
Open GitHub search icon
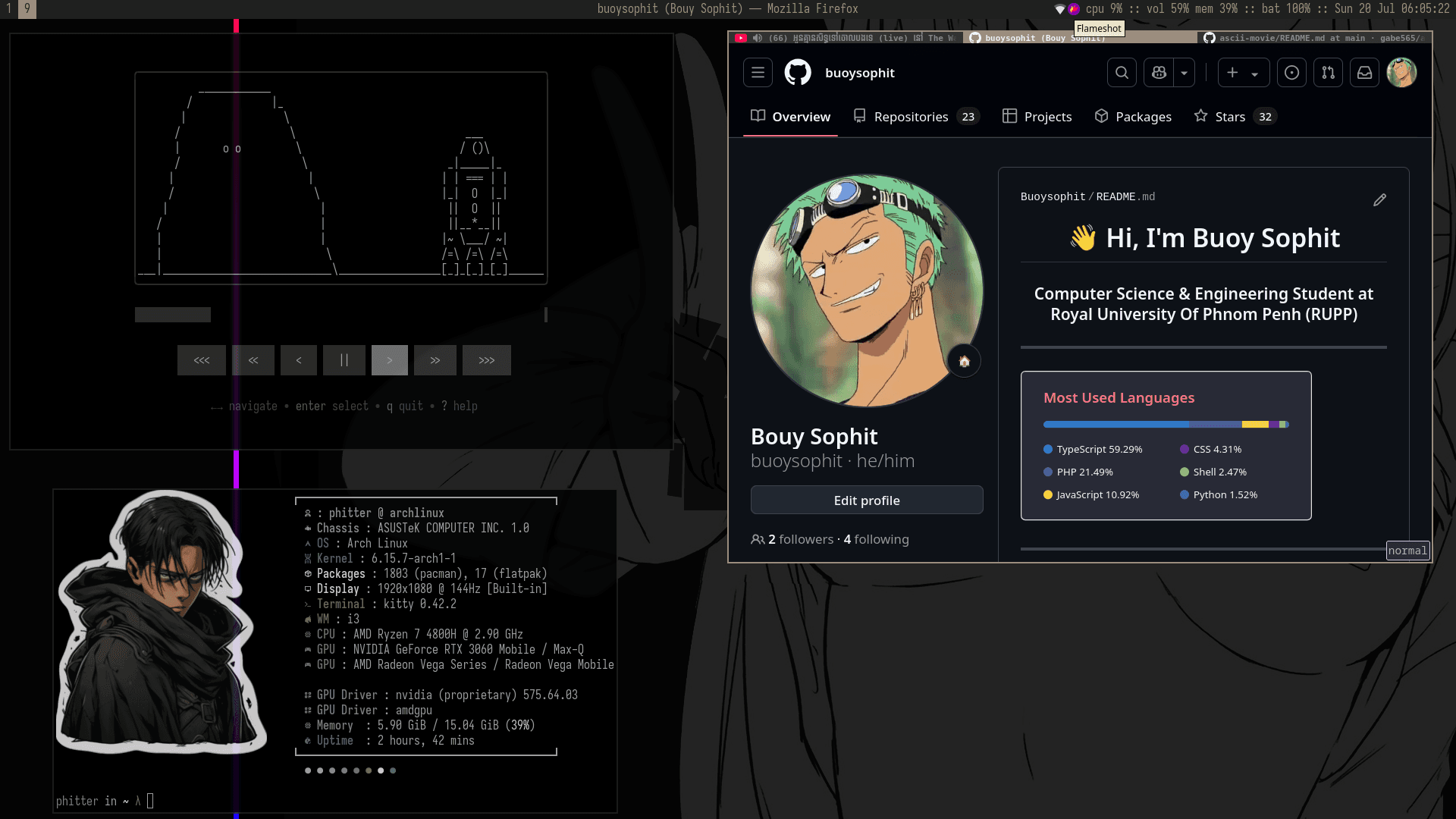[x=1122, y=73]
